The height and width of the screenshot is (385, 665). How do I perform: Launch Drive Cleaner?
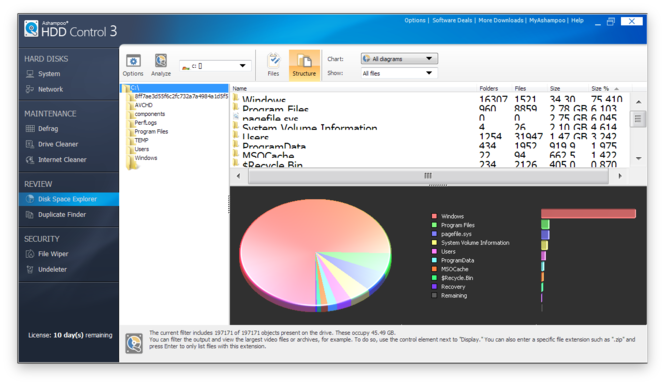pos(58,144)
